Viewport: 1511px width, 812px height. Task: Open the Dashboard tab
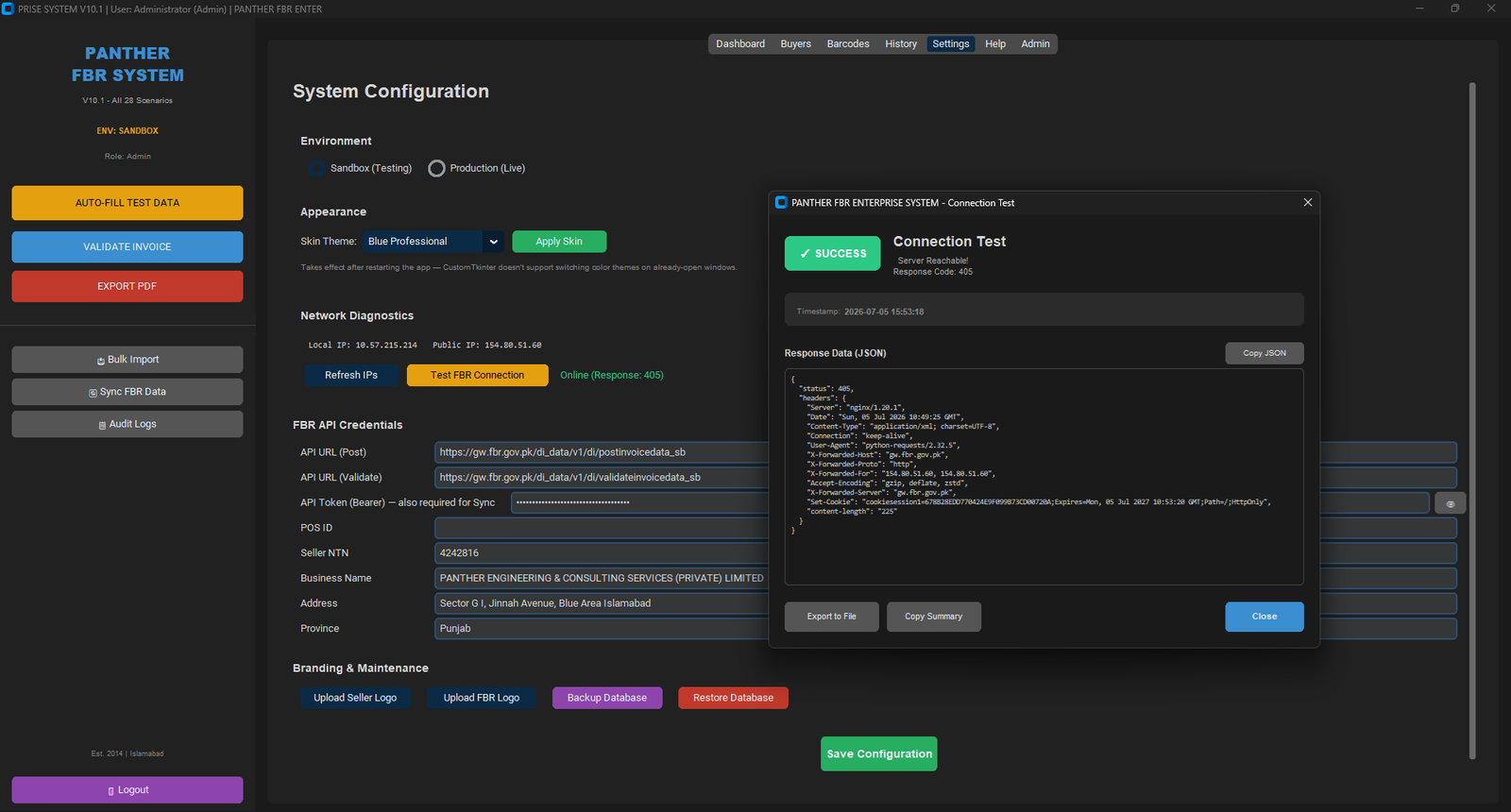pos(740,44)
